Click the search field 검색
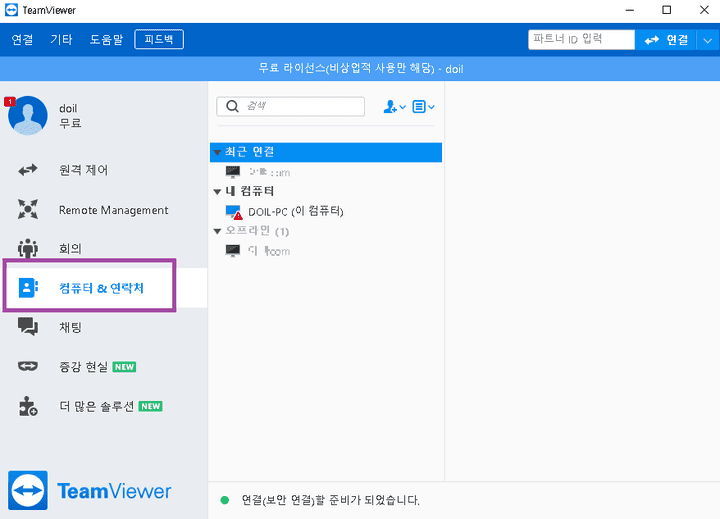Screen dimensions: 720x519 [x=290, y=107]
